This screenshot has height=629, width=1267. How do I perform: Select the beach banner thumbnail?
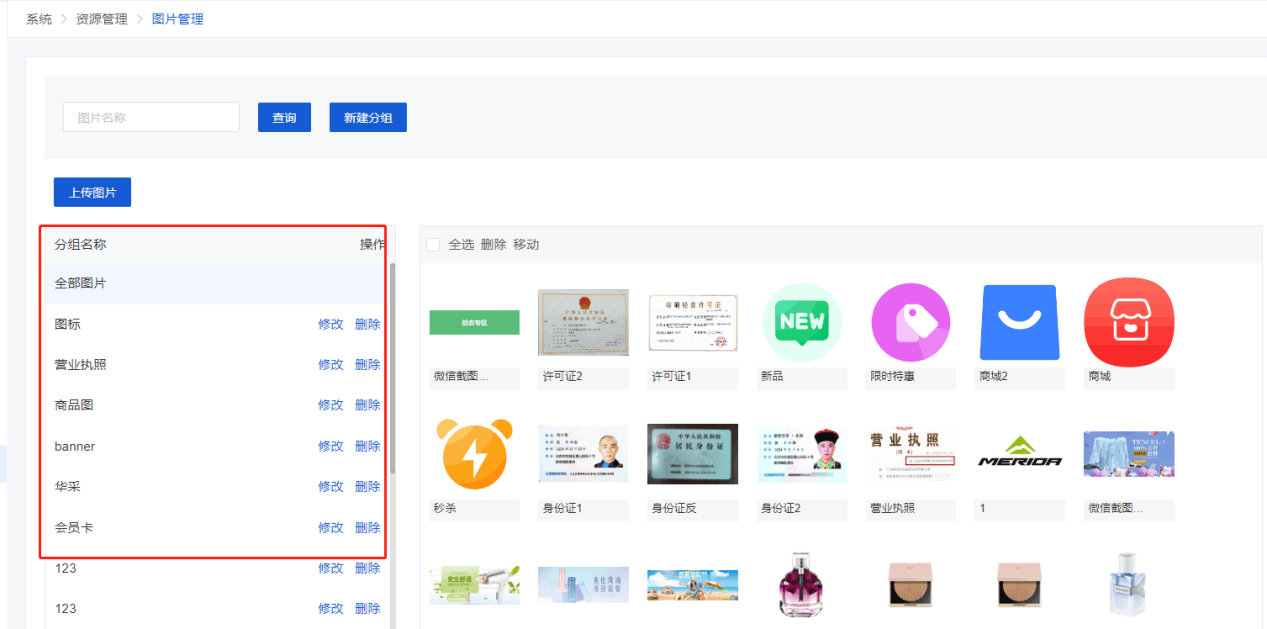tap(693, 585)
